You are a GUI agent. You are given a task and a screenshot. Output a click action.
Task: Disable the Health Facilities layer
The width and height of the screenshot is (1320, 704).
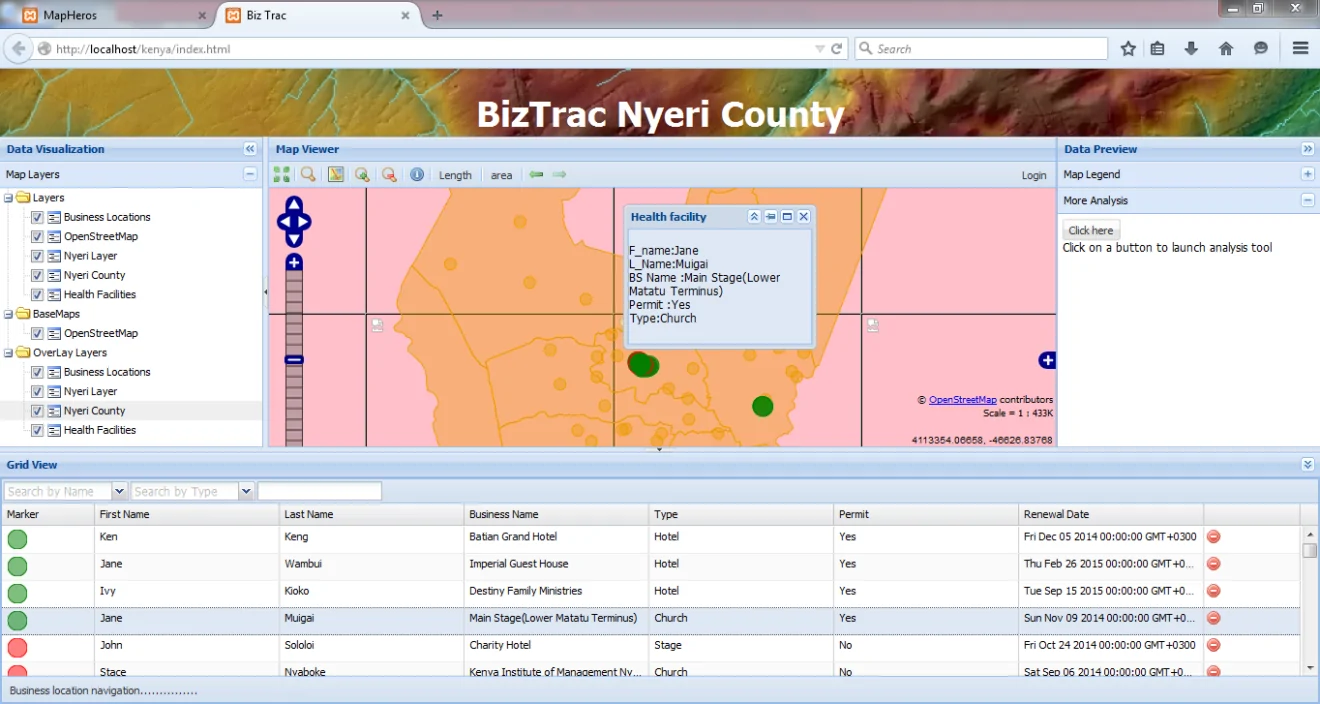coord(37,294)
